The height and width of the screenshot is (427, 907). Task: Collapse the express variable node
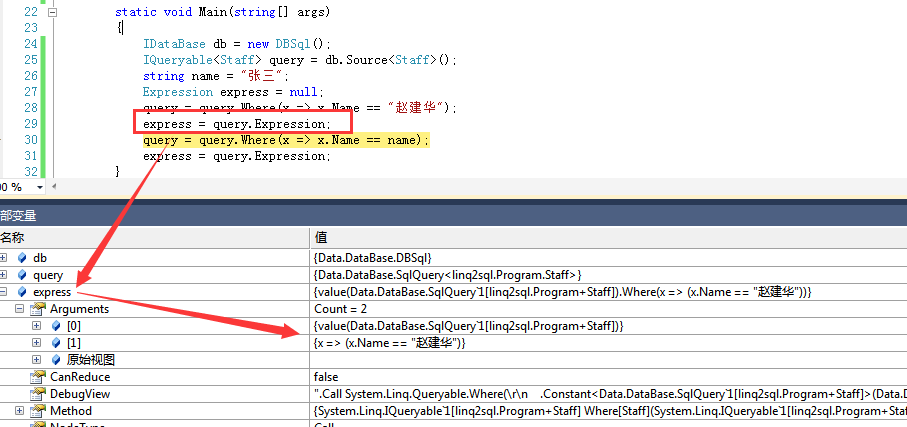point(4,292)
